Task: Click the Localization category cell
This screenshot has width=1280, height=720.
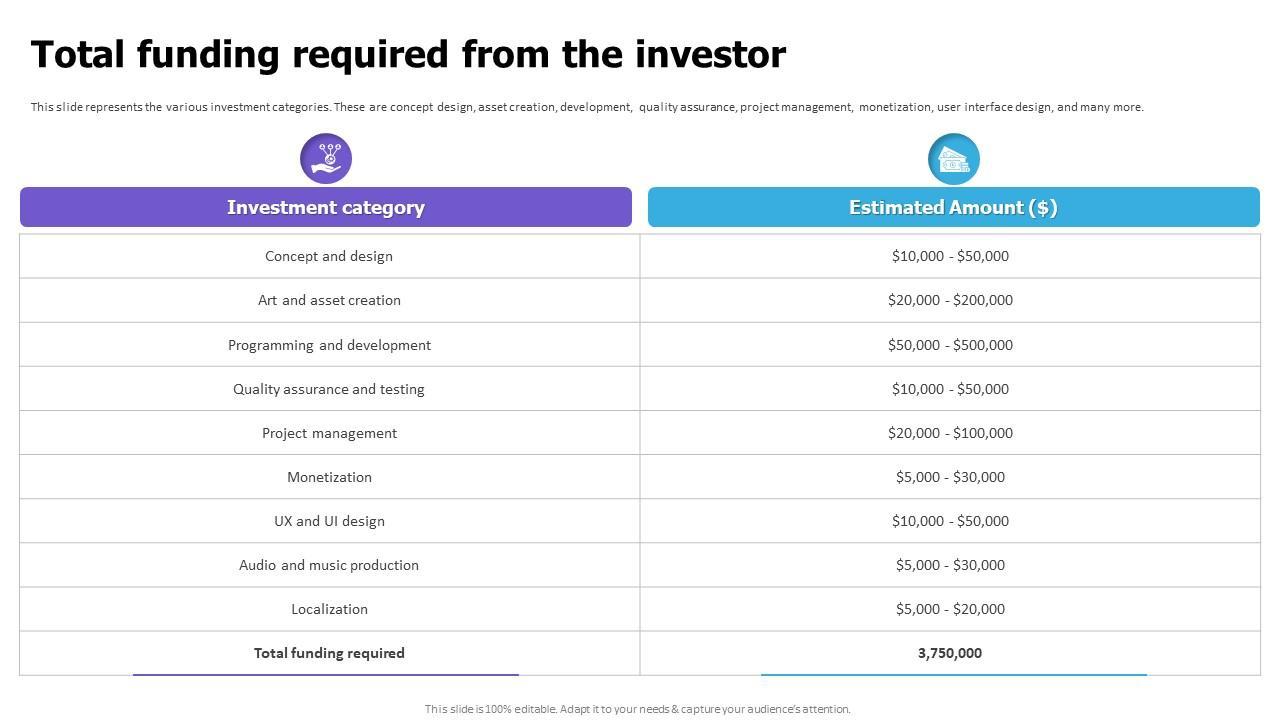Action: coord(329,609)
